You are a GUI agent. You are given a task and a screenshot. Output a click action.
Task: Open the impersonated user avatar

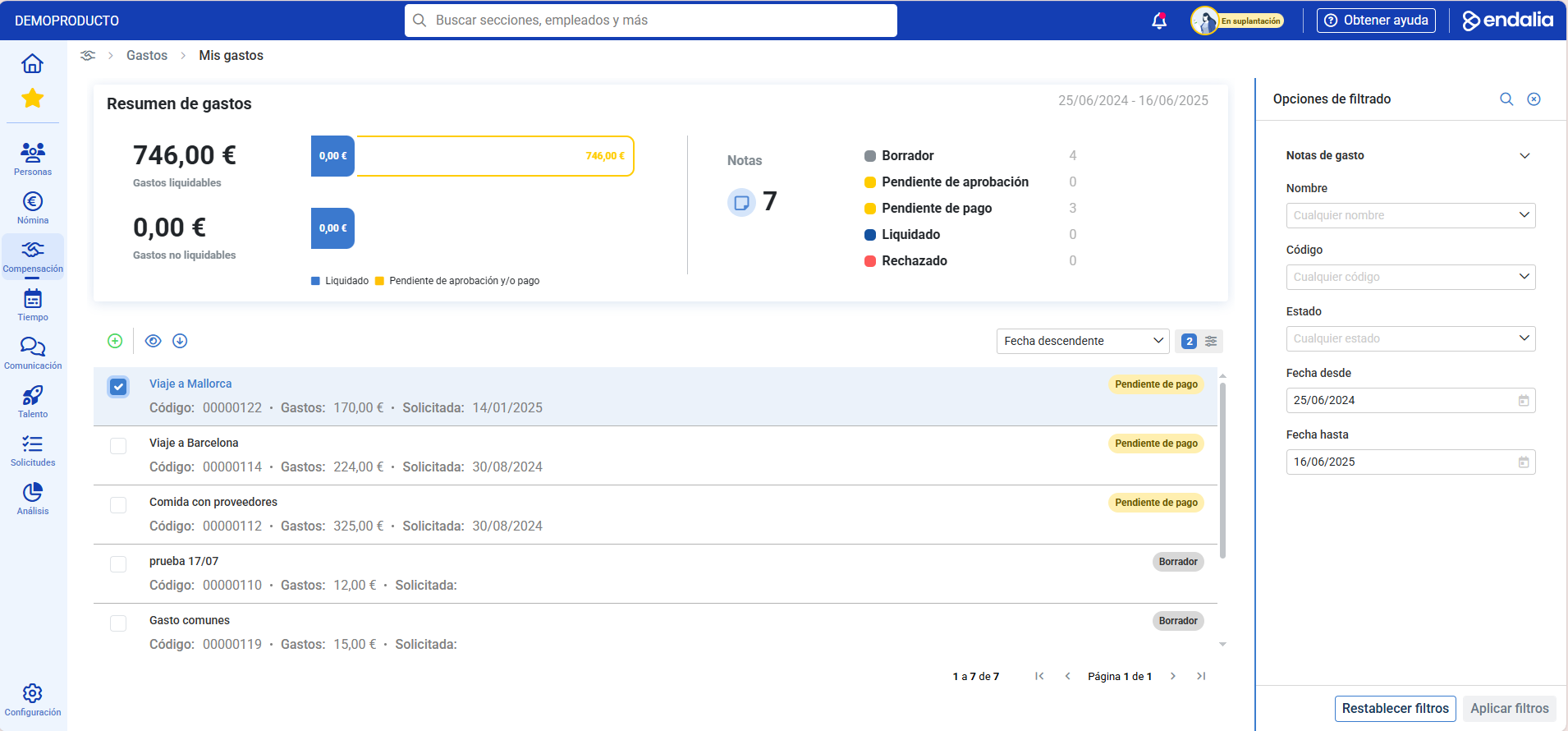pyautogui.click(x=1204, y=21)
